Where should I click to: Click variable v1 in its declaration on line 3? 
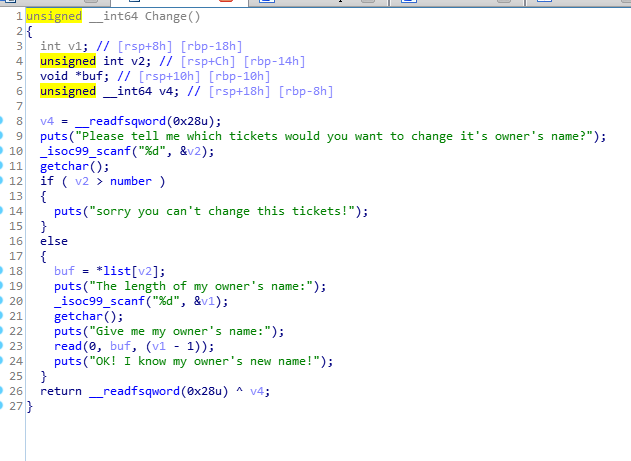[x=75, y=46]
